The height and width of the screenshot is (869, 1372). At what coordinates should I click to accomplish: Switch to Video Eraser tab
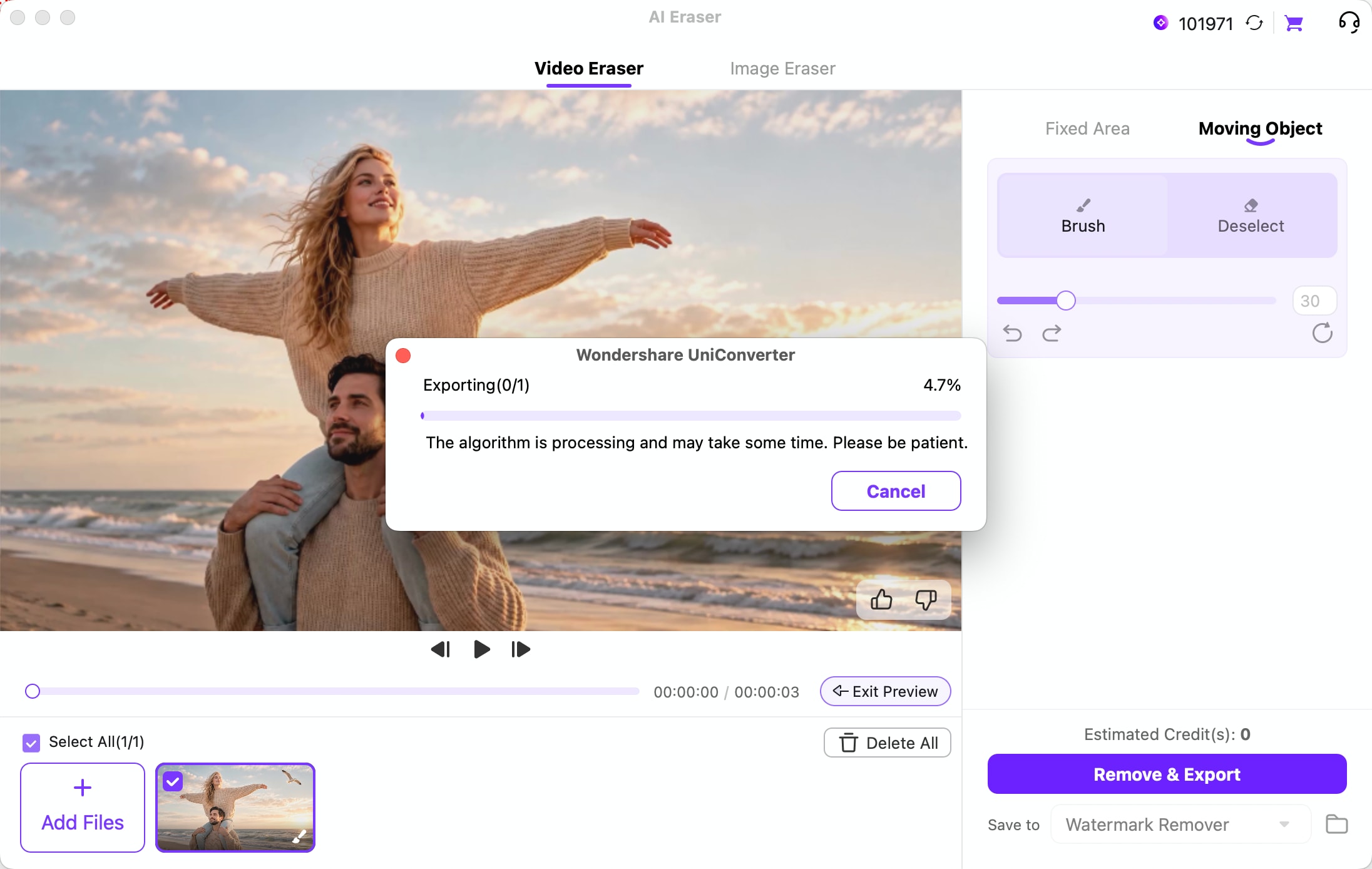(x=588, y=68)
